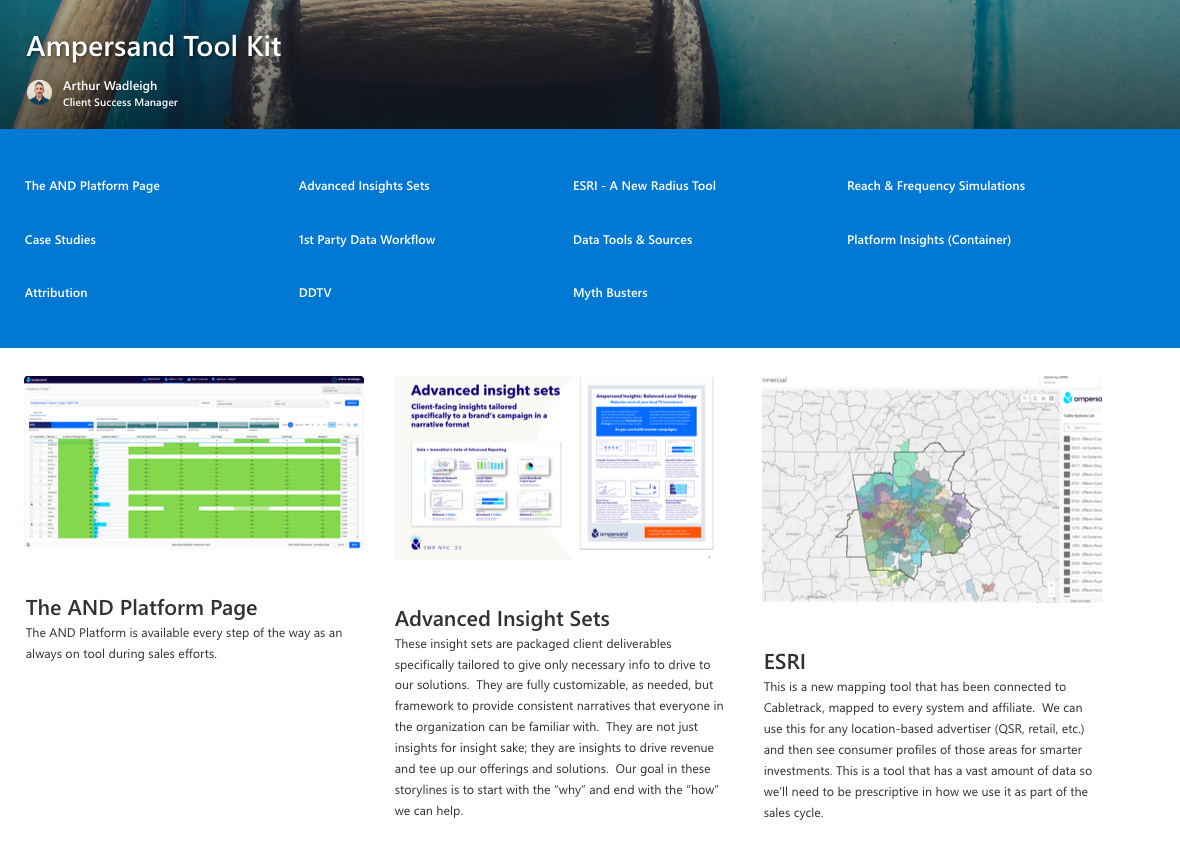Open The AND Platform Page link

pos(92,186)
